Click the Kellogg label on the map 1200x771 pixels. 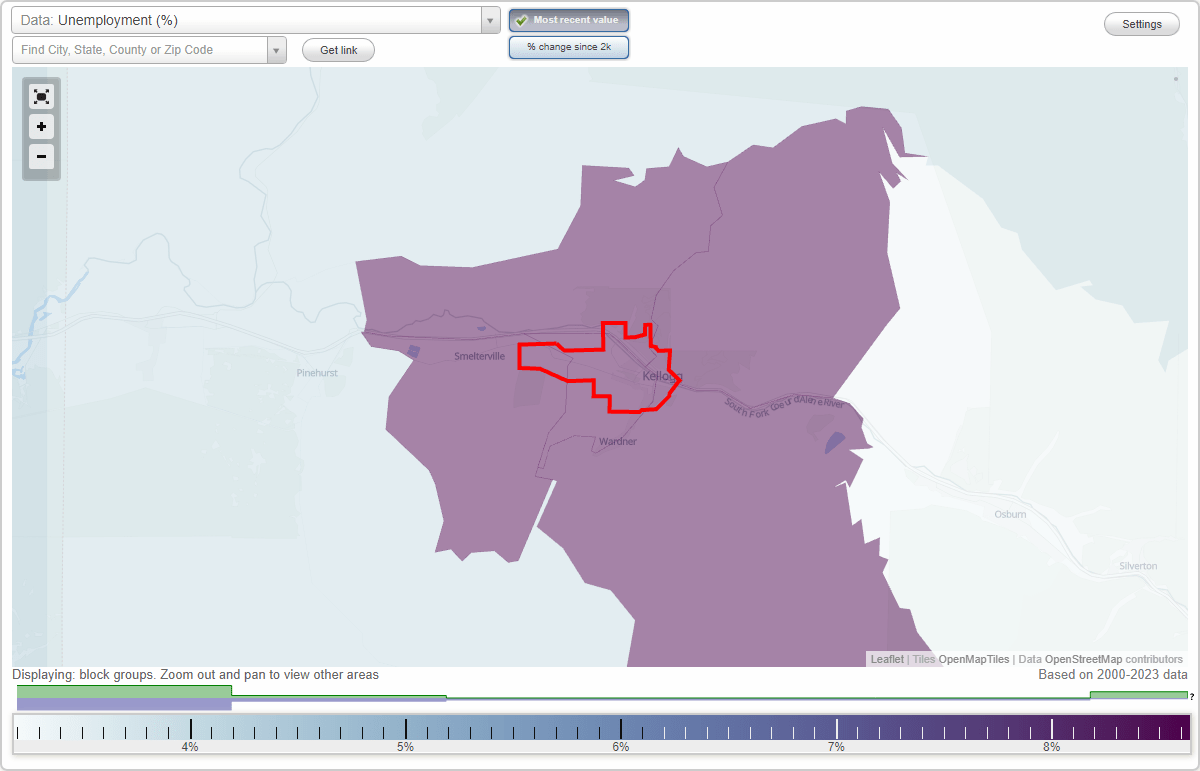coord(662,376)
